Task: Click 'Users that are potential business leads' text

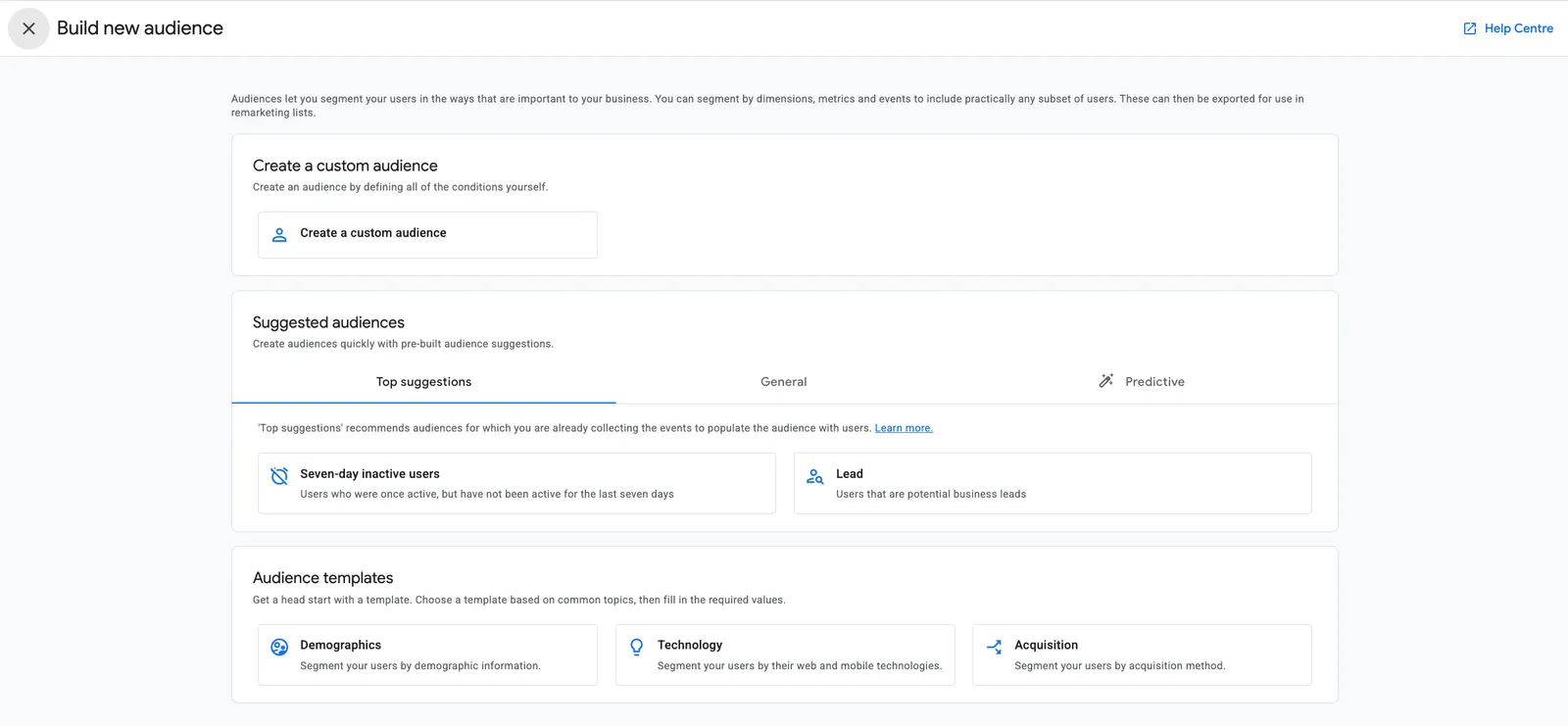Action: (x=931, y=494)
